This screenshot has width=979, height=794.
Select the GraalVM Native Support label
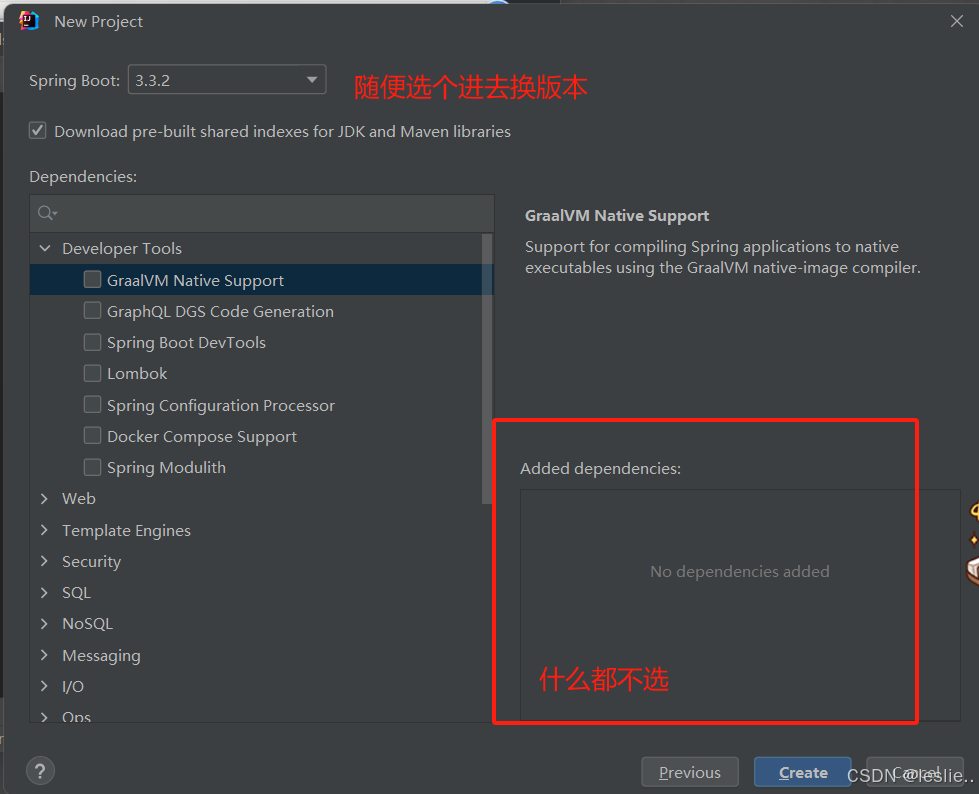point(195,281)
